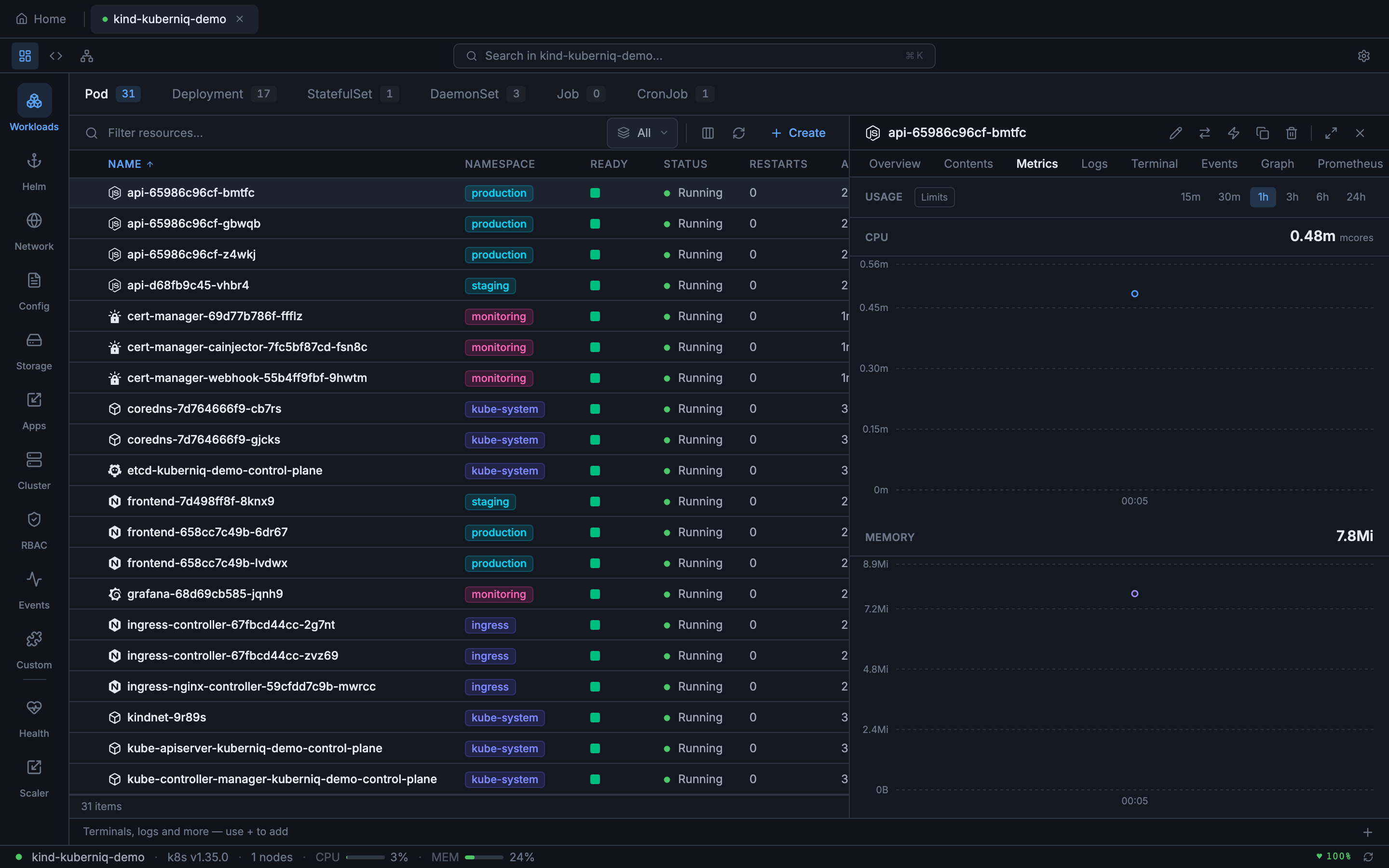Click the Filter resources input field
This screenshot has width=1389, height=868.
pos(230,133)
